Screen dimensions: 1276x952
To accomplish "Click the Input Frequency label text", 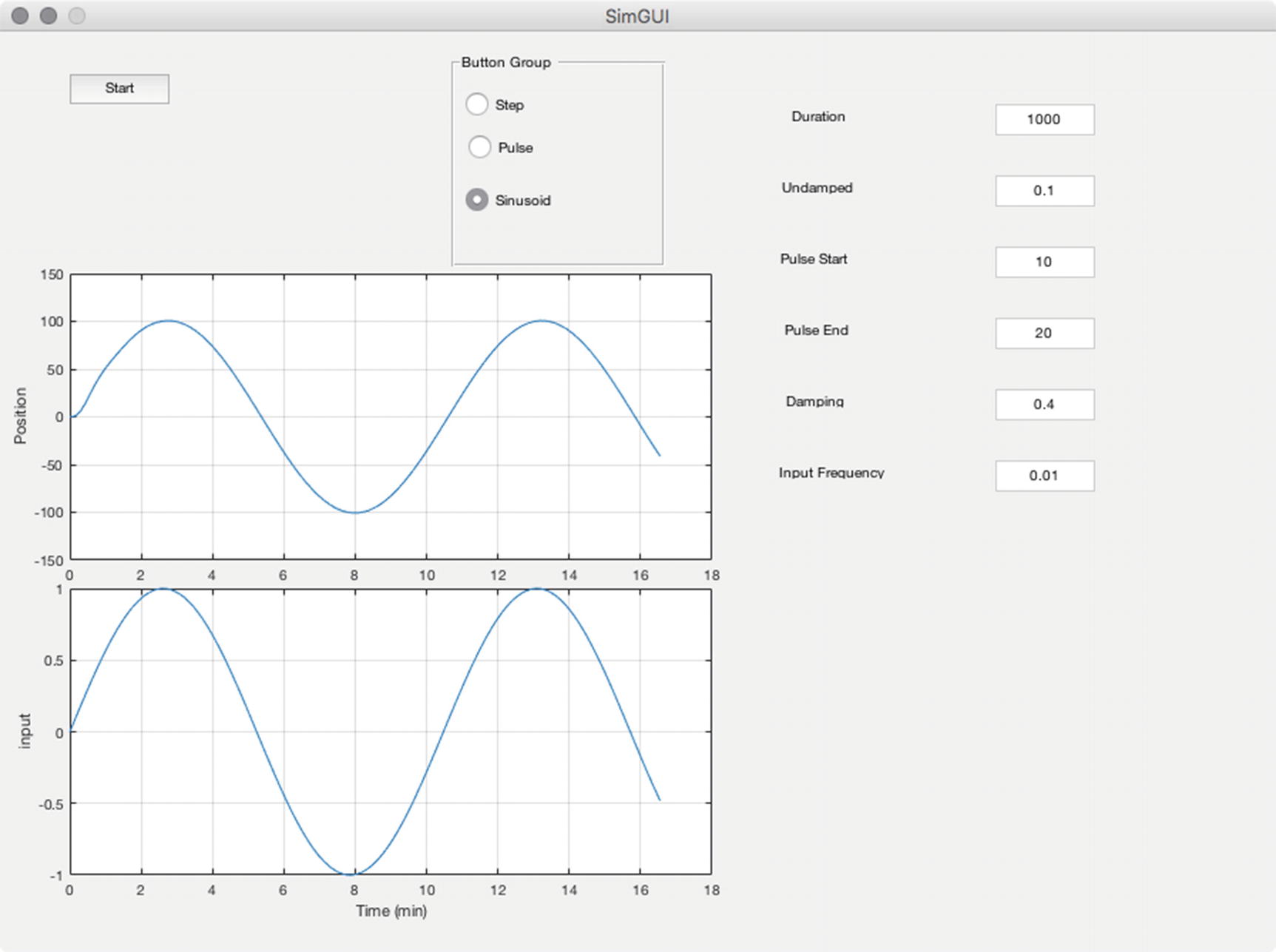I will [x=831, y=473].
